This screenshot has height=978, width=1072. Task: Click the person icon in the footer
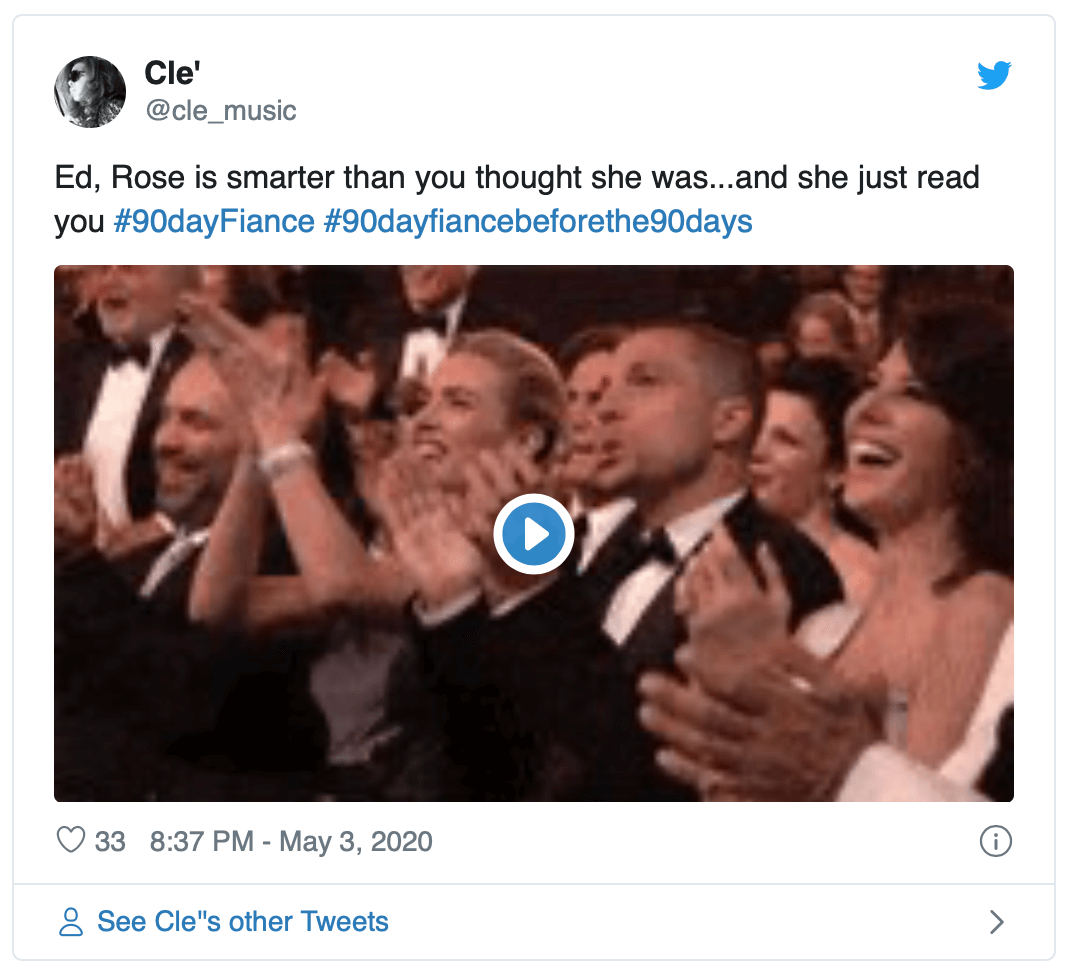coord(71,922)
